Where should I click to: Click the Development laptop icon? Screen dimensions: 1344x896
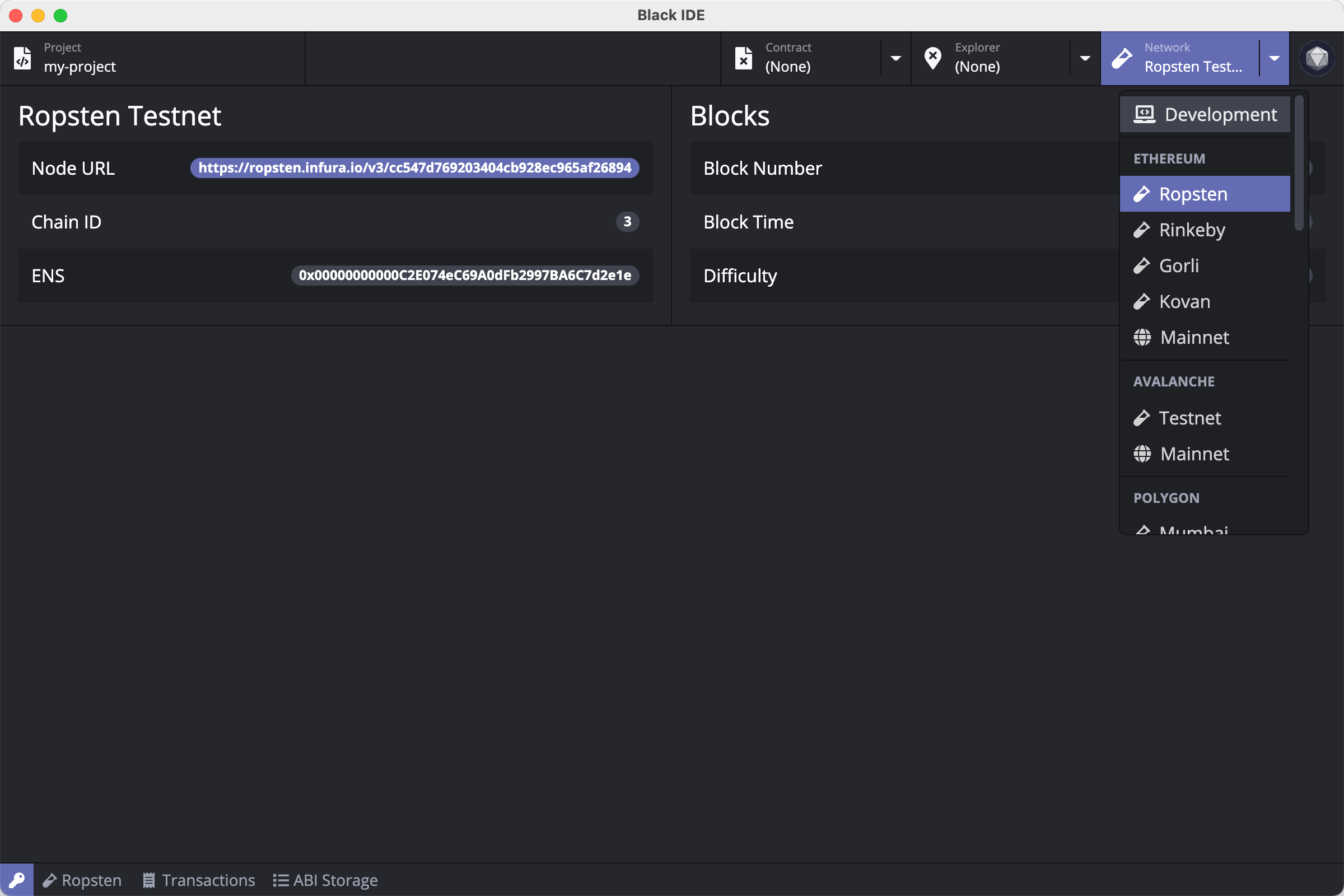click(1144, 114)
